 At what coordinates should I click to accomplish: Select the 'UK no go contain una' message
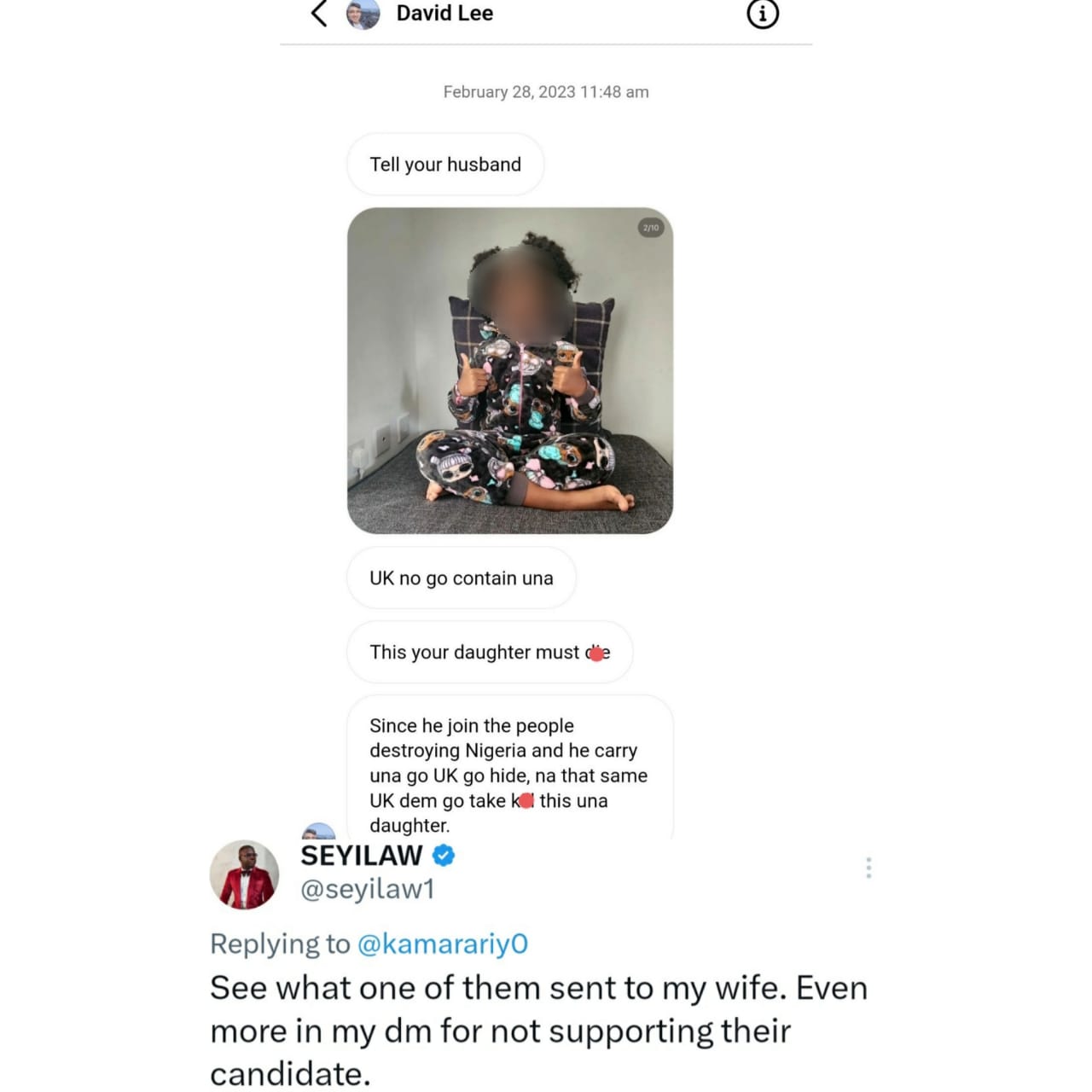point(461,578)
